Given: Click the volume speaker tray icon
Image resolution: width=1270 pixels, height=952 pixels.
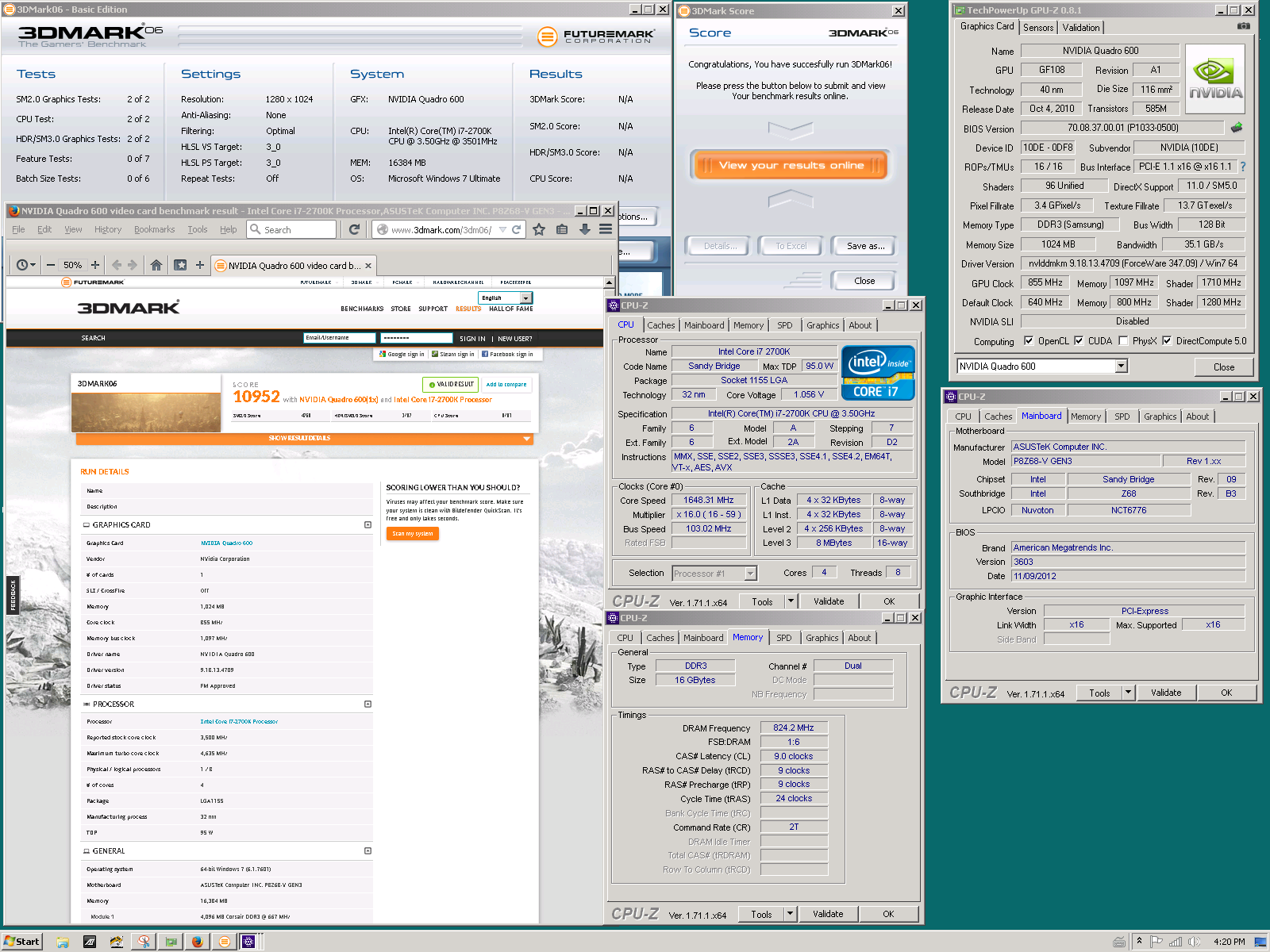Looking at the screenshot, I should tap(1194, 942).
